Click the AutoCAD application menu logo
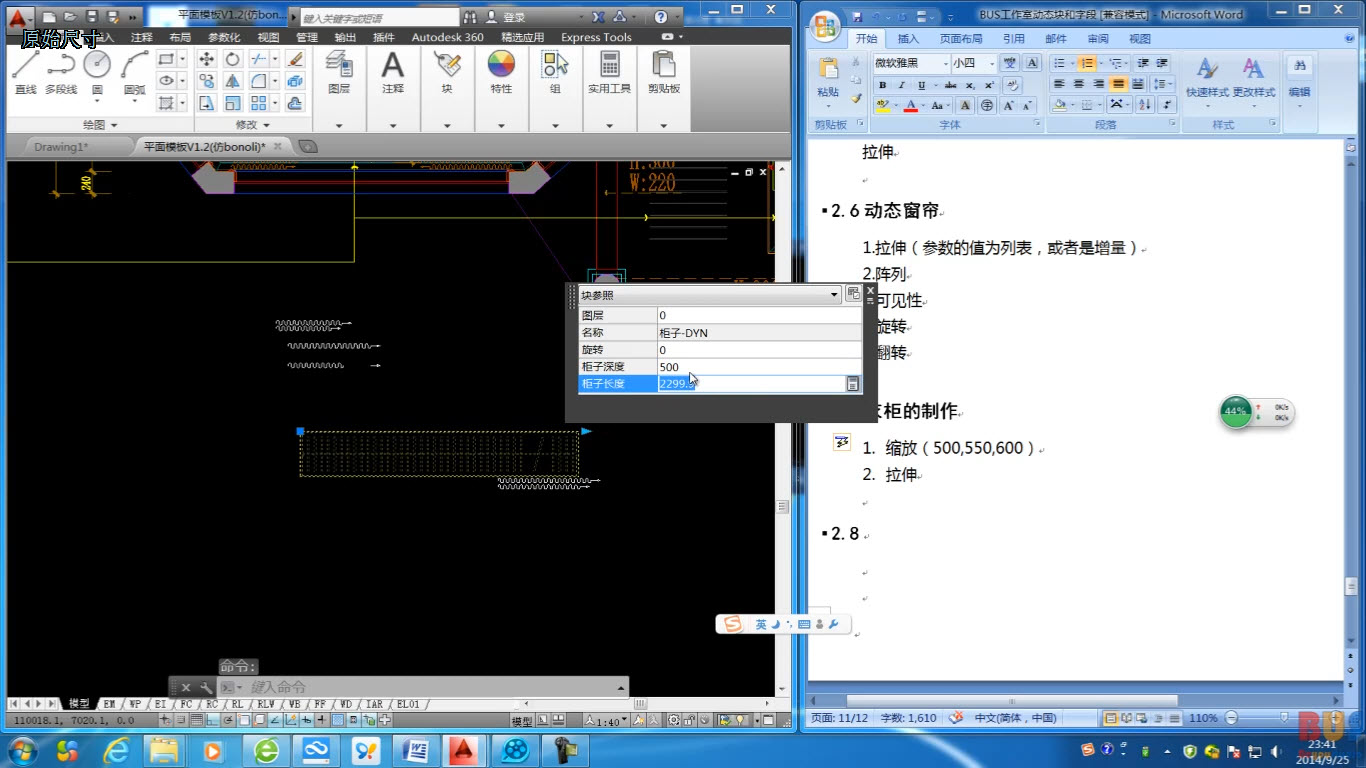The height and width of the screenshot is (768, 1366). (x=18, y=17)
